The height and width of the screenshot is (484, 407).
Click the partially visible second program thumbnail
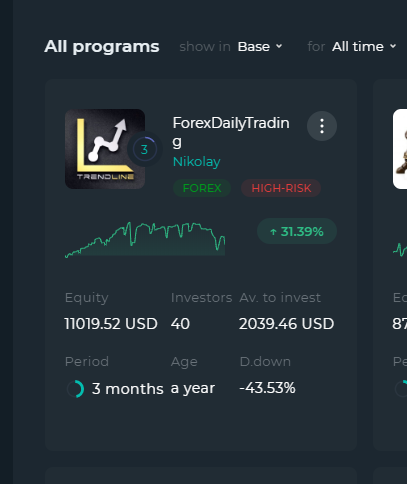click(x=400, y=149)
